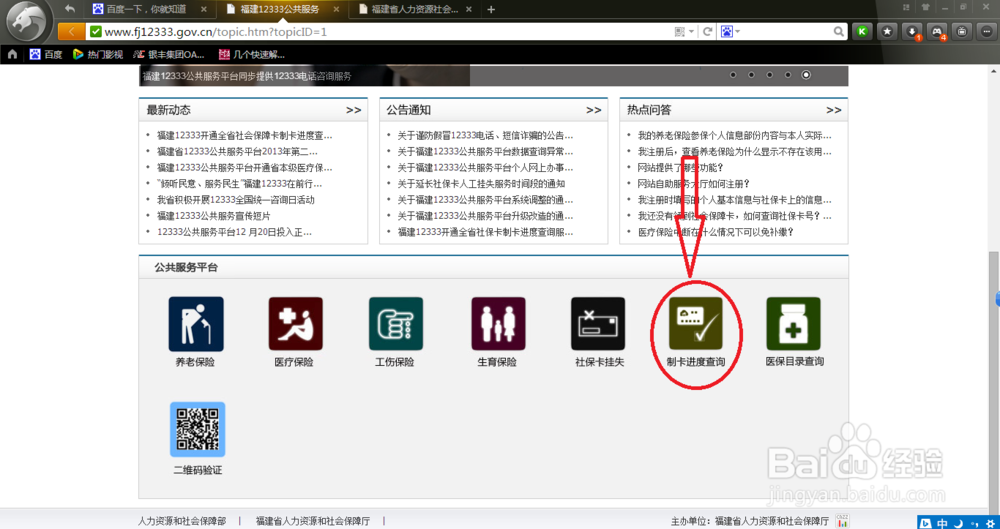Click the CNZZ statistics icon in footer
Image resolution: width=1000 pixels, height=529 pixels.
[x=842, y=519]
